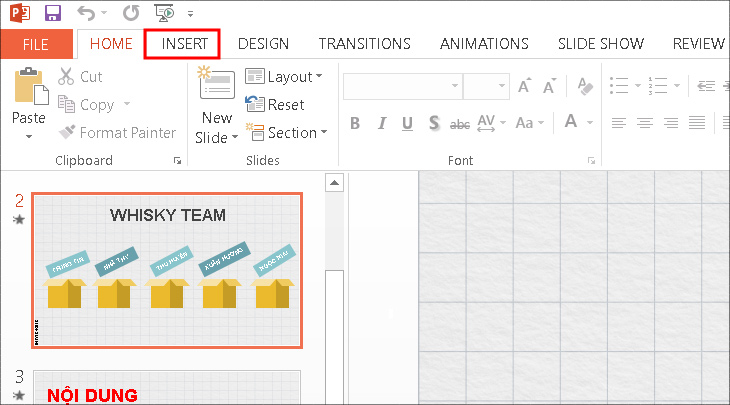The height and width of the screenshot is (405, 730).
Task: Click the Copy button
Action: coord(86,105)
